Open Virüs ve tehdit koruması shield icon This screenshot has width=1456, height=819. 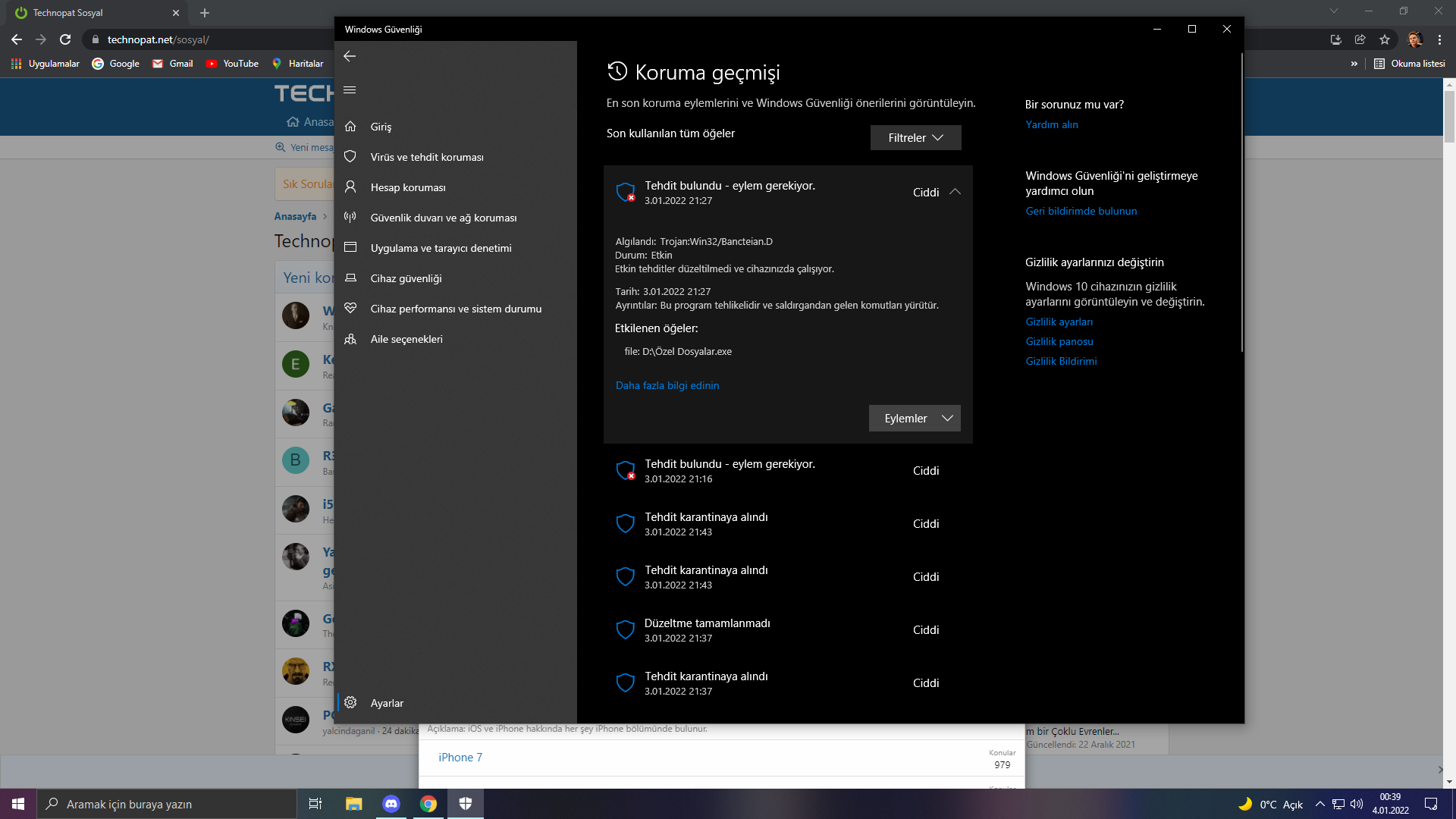[x=350, y=157]
